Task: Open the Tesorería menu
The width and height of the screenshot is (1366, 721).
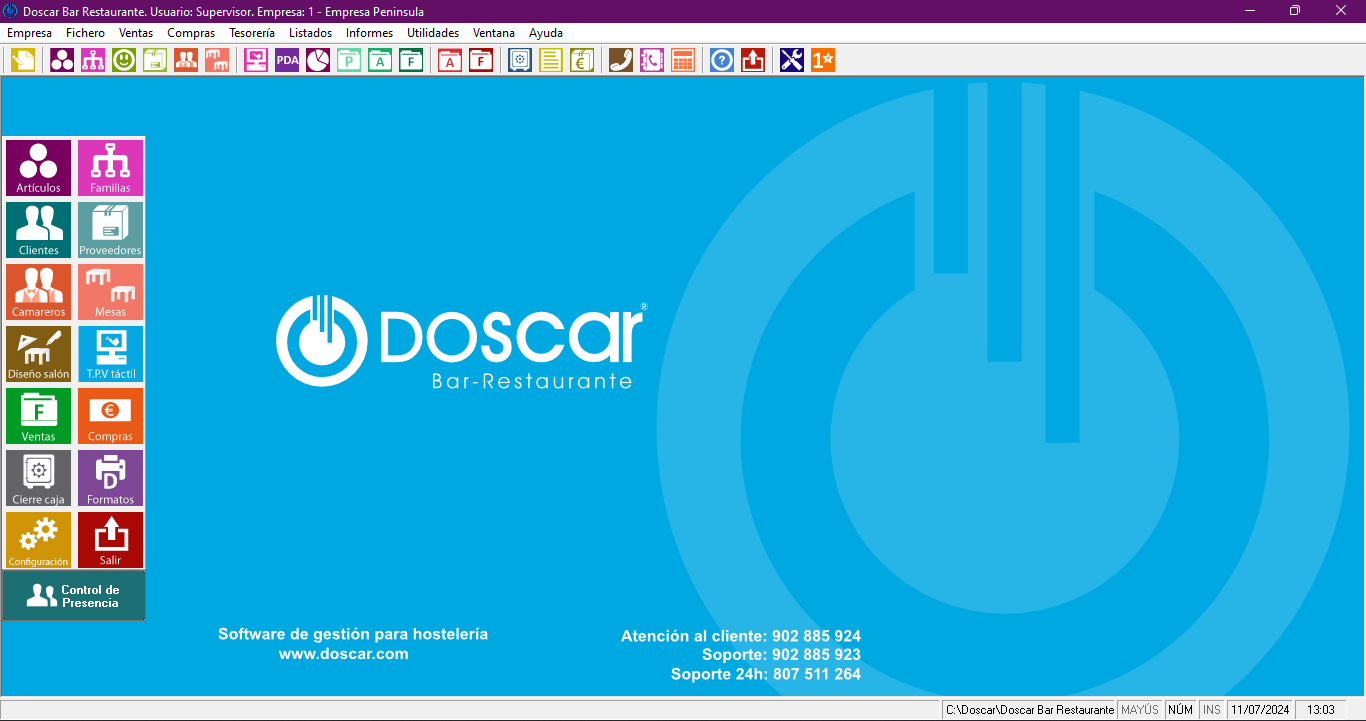Action: (x=251, y=33)
